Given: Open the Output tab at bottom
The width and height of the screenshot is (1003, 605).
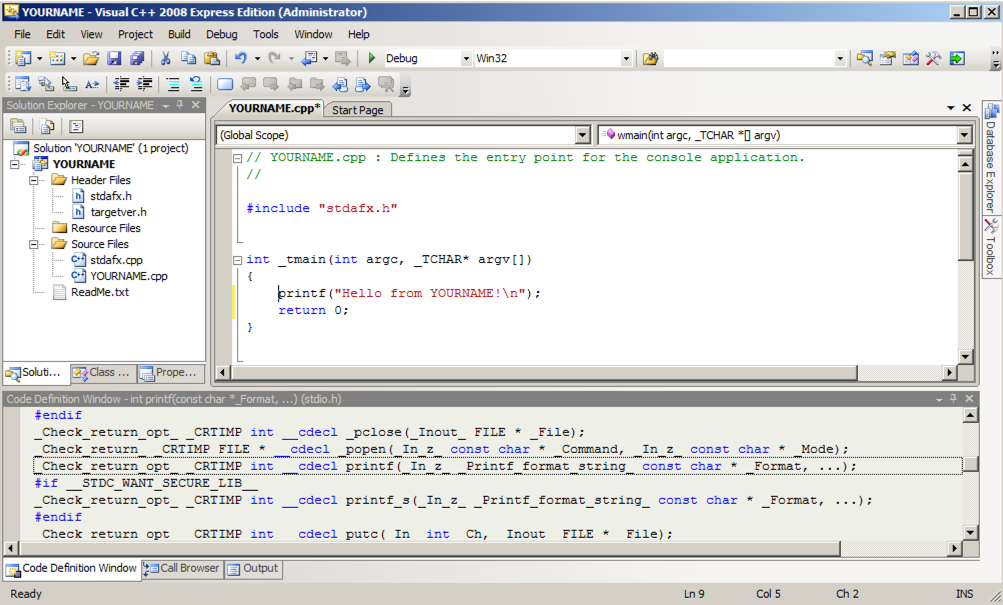Looking at the screenshot, I should click(x=253, y=568).
